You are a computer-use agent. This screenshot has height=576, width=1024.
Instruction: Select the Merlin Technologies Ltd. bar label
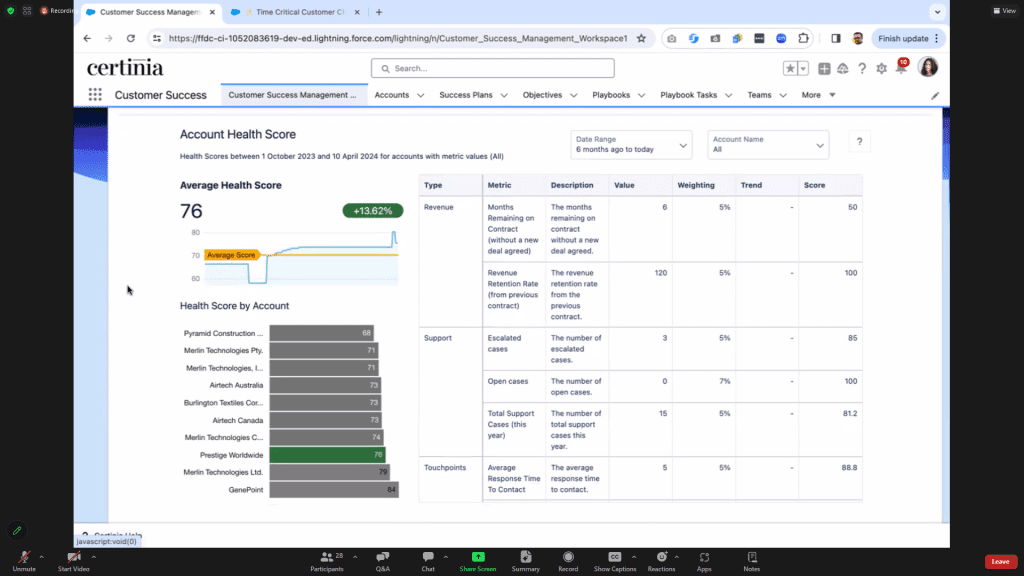pos(223,472)
